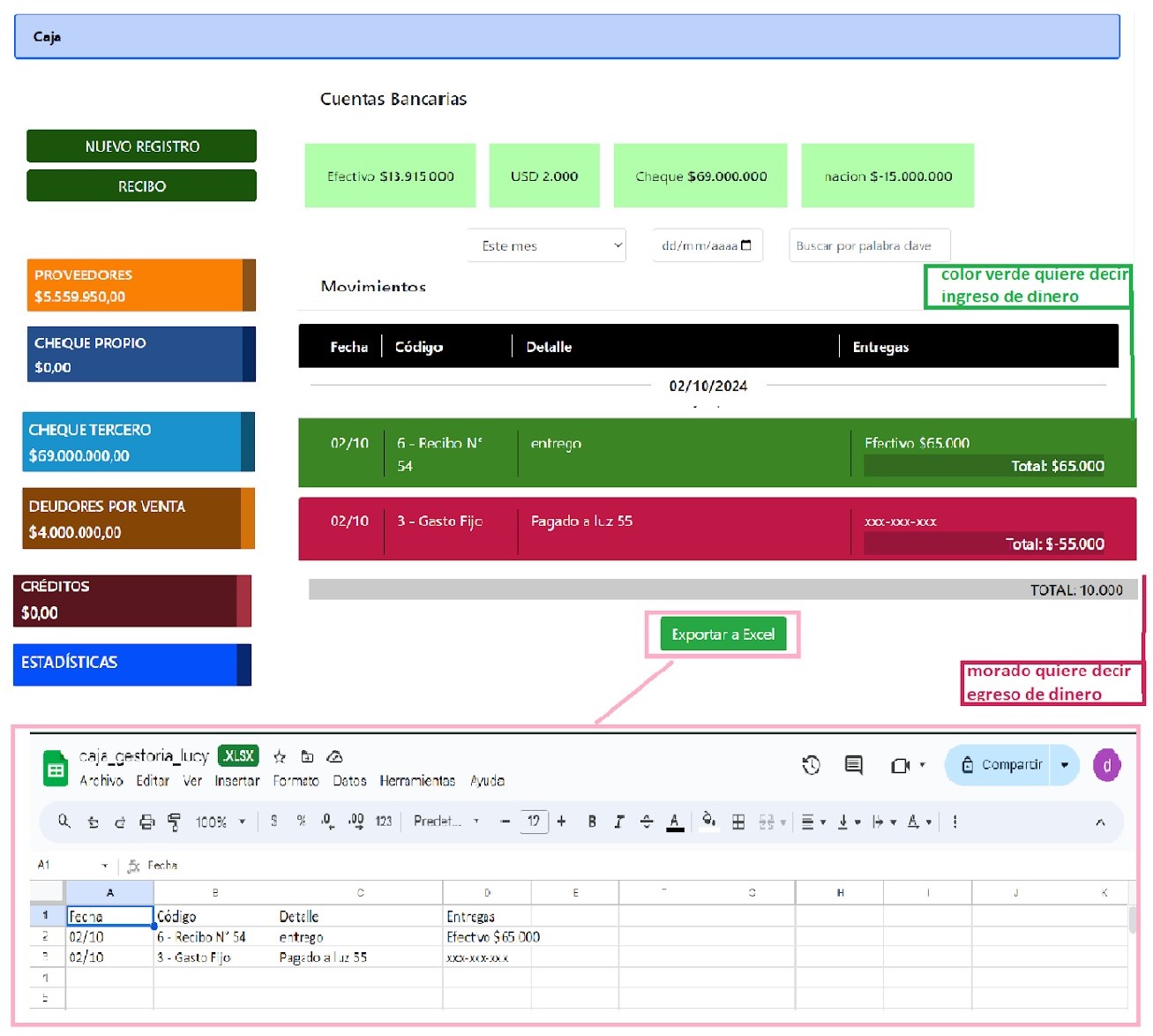Click the move-to-folder icon beside the file name
The image size is (1153, 1036).
click(307, 756)
